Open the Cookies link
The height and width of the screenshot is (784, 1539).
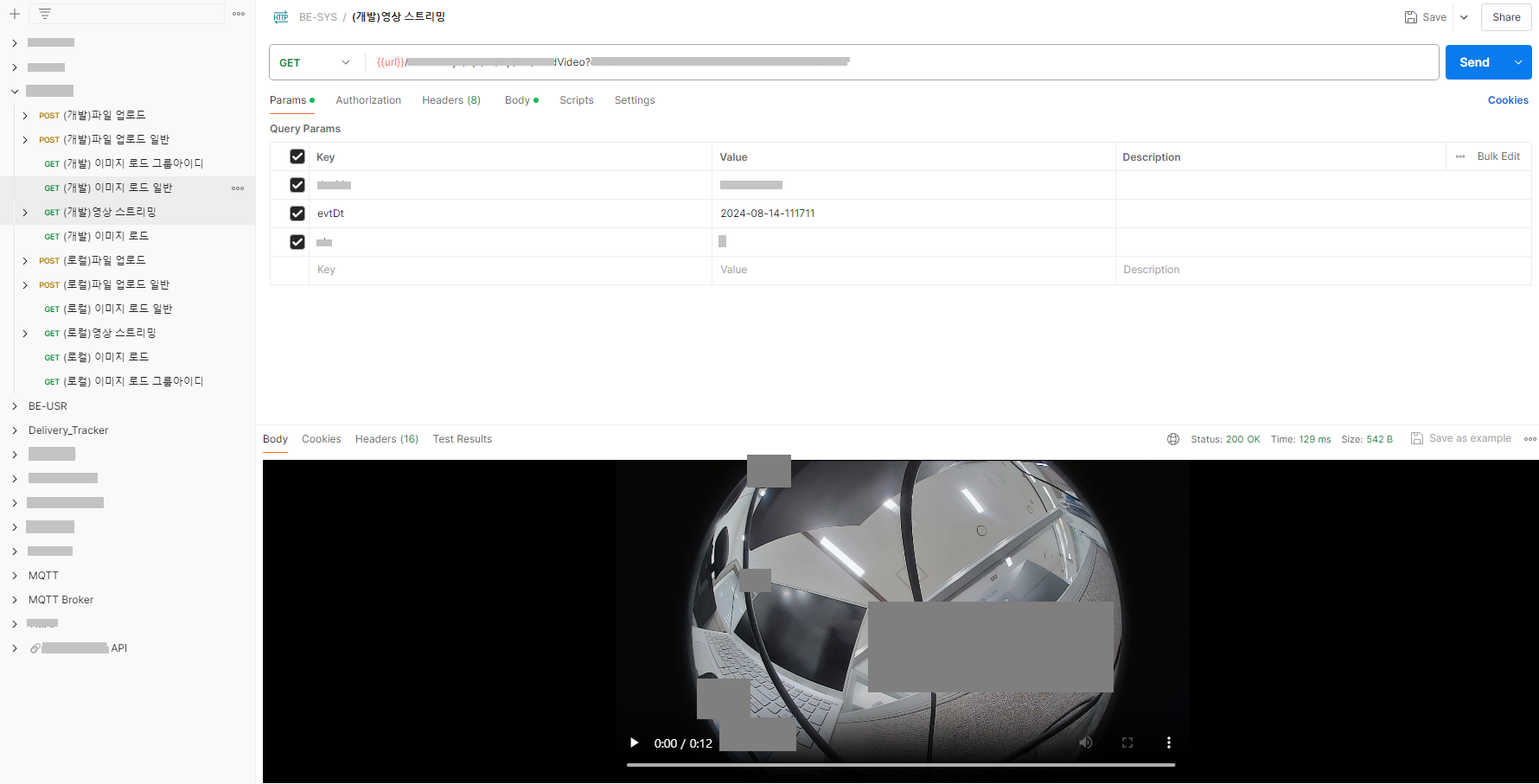tap(1508, 100)
